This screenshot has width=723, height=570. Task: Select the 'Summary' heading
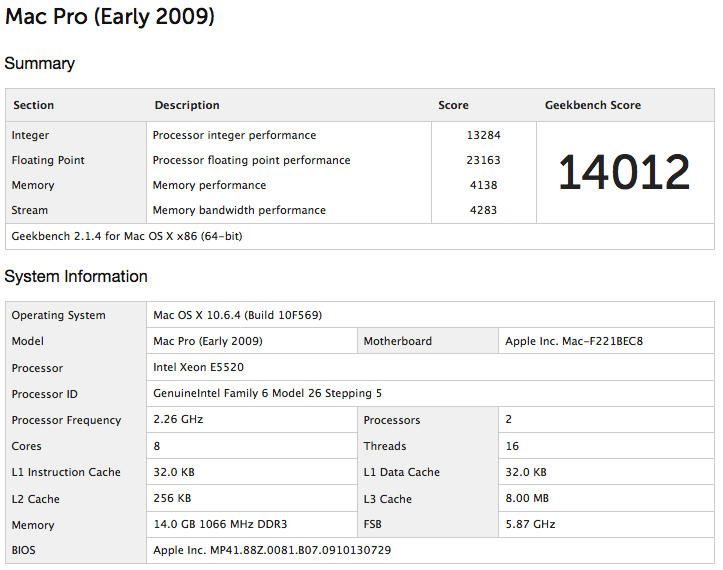tap(39, 64)
